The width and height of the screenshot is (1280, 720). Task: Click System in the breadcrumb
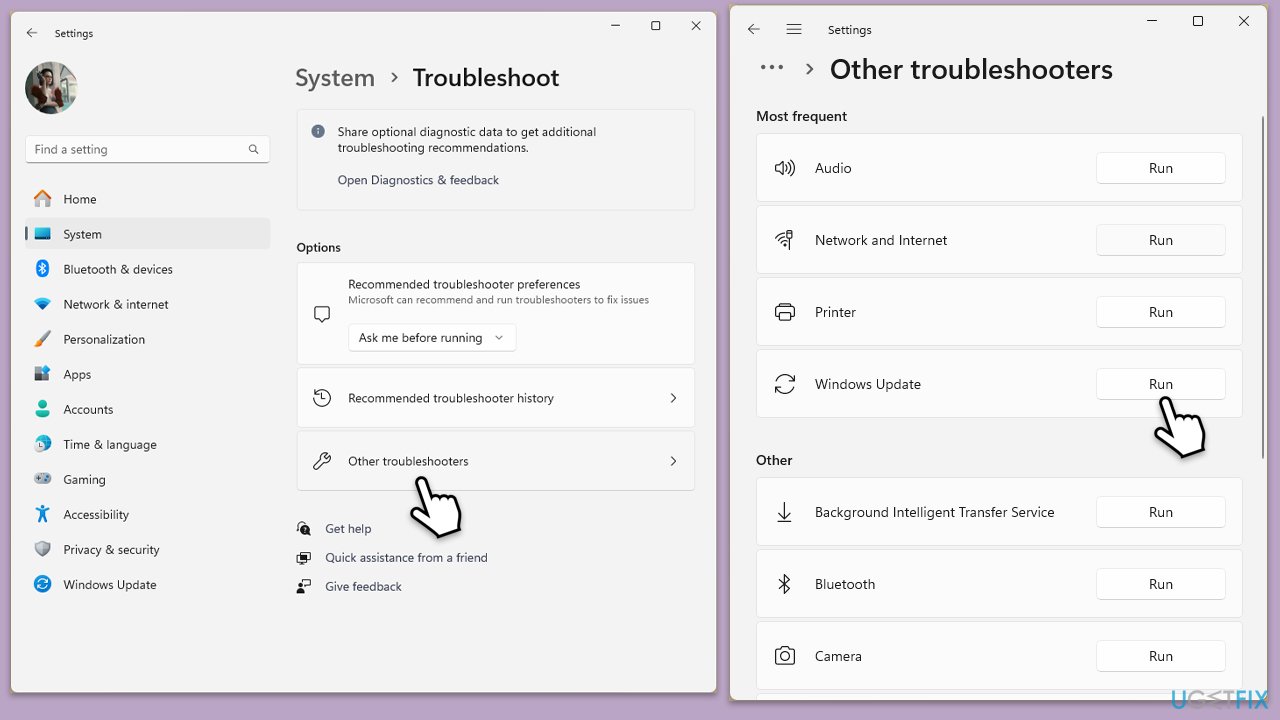[335, 78]
